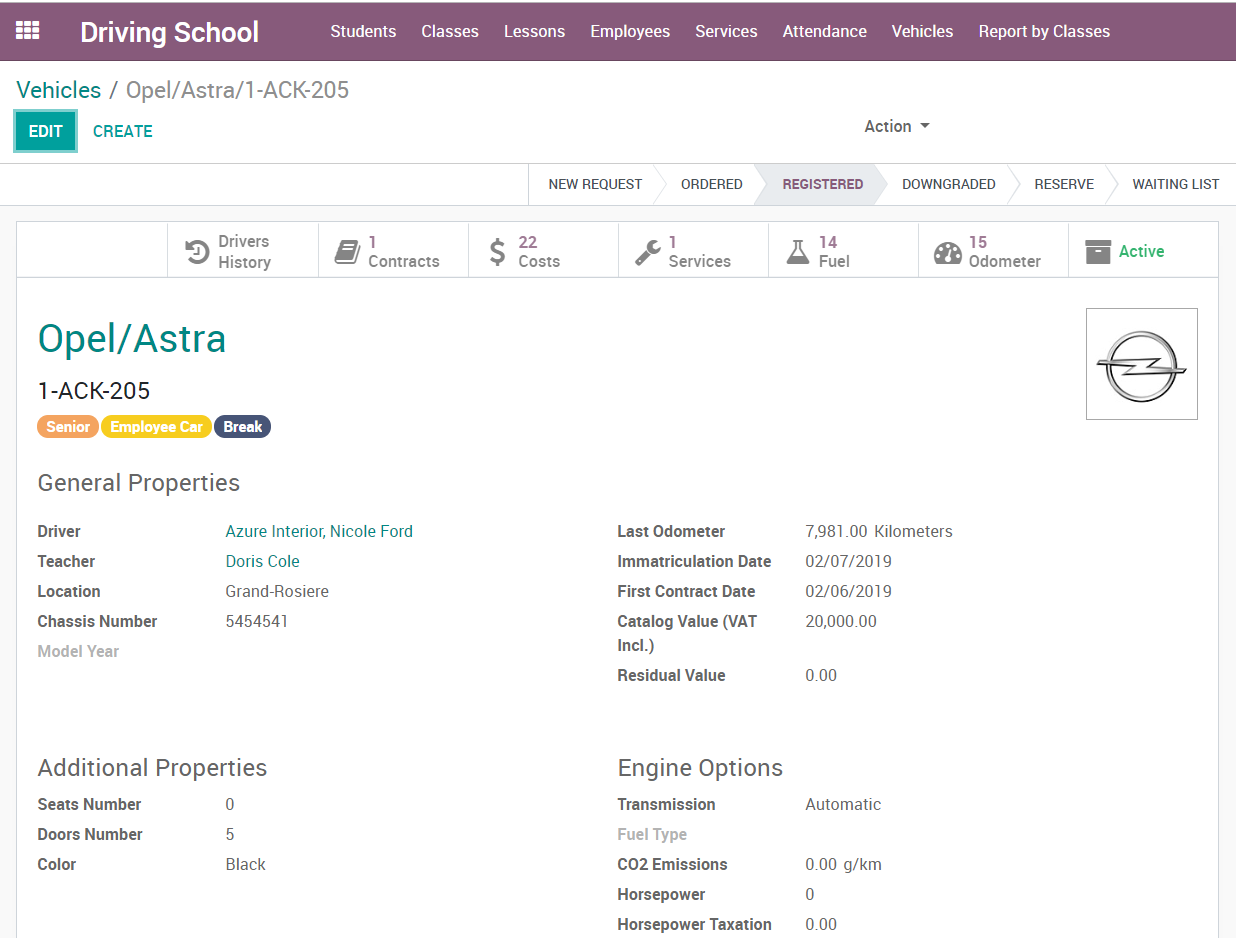Open Drivers History clock icon

pyautogui.click(x=198, y=252)
